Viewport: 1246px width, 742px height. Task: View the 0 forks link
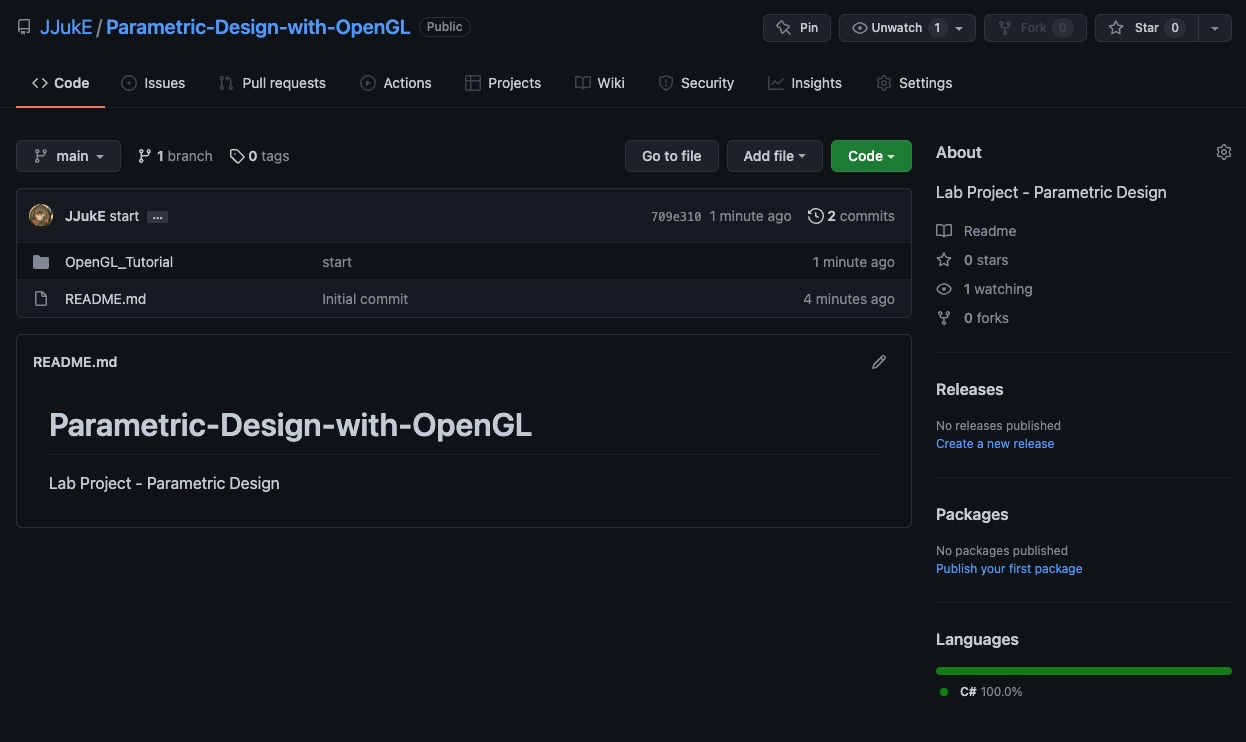point(972,318)
